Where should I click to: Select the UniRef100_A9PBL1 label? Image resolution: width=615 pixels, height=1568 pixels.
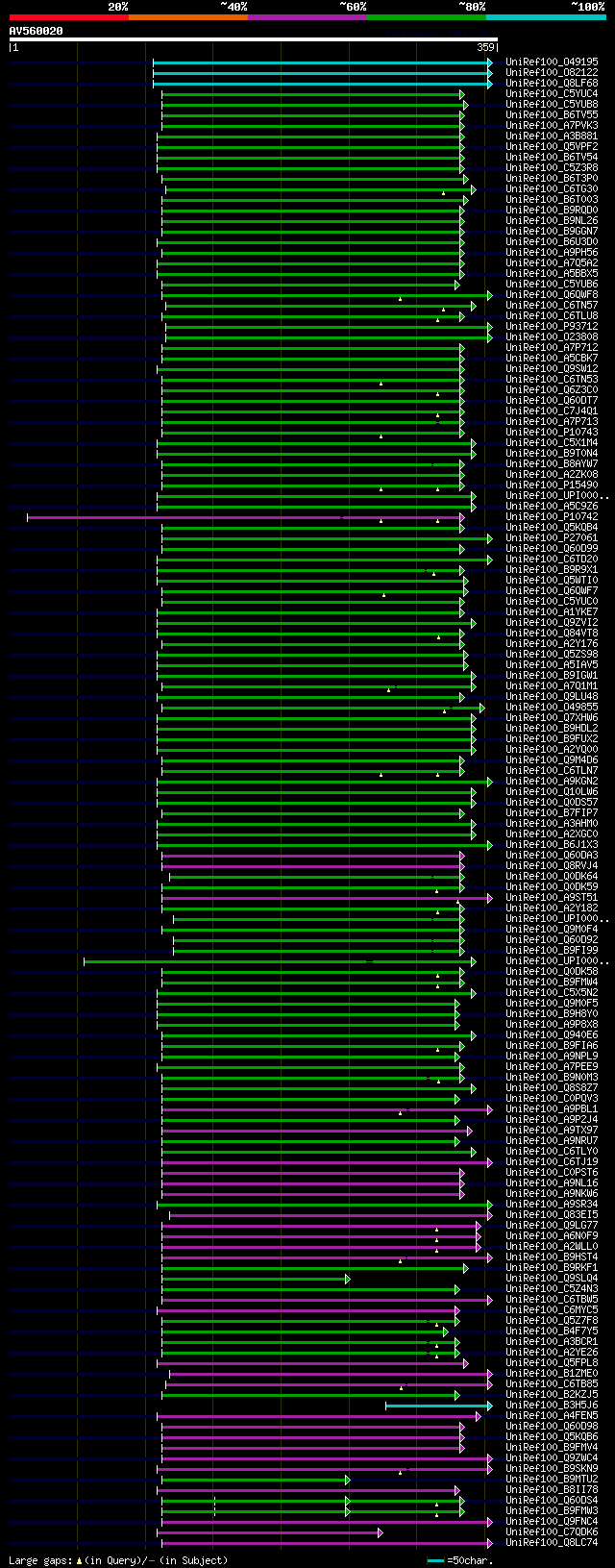click(552, 1108)
